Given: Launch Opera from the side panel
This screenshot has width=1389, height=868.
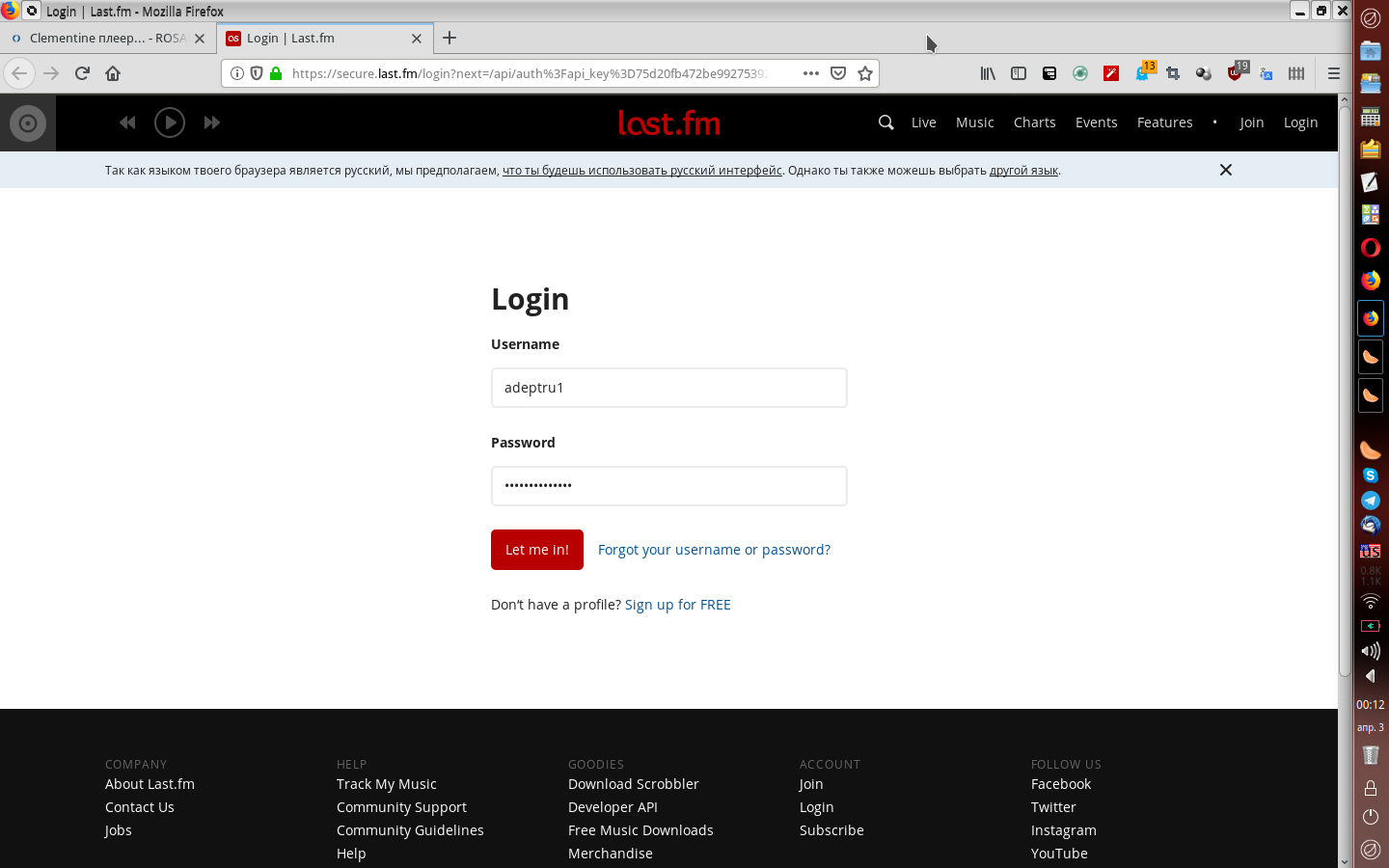Looking at the screenshot, I should click(1371, 247).
